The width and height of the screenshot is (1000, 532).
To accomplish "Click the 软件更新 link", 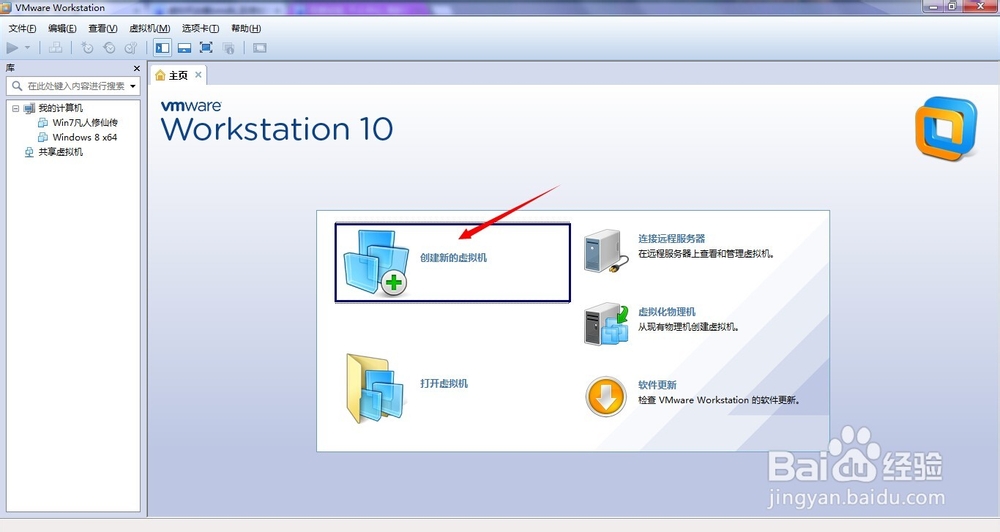I will (657, 385).
